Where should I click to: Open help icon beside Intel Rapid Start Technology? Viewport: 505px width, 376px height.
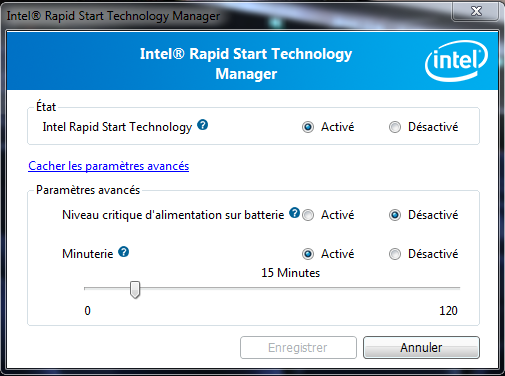coord(203,125)
